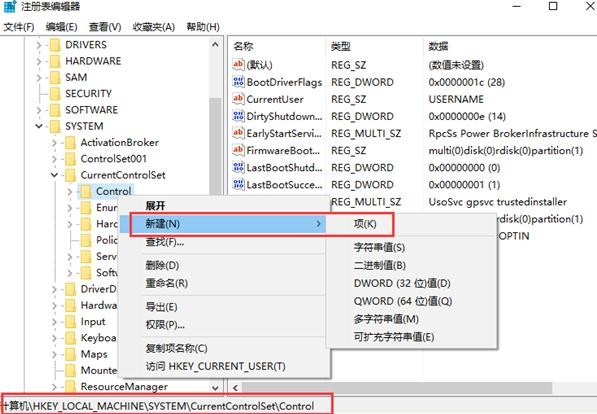
Task: Open the 文件(F) menu
Action: click(x=19, y=27)
